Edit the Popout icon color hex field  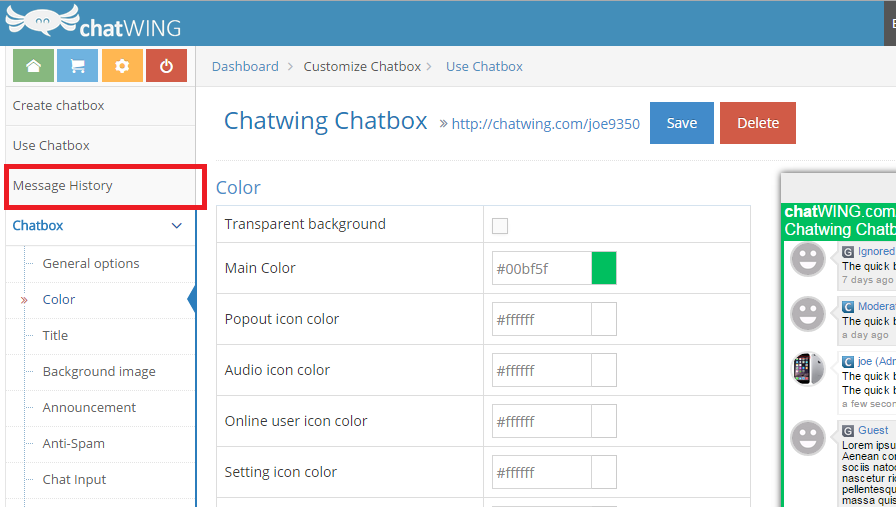pyautogui.click(x=542, y=319)
